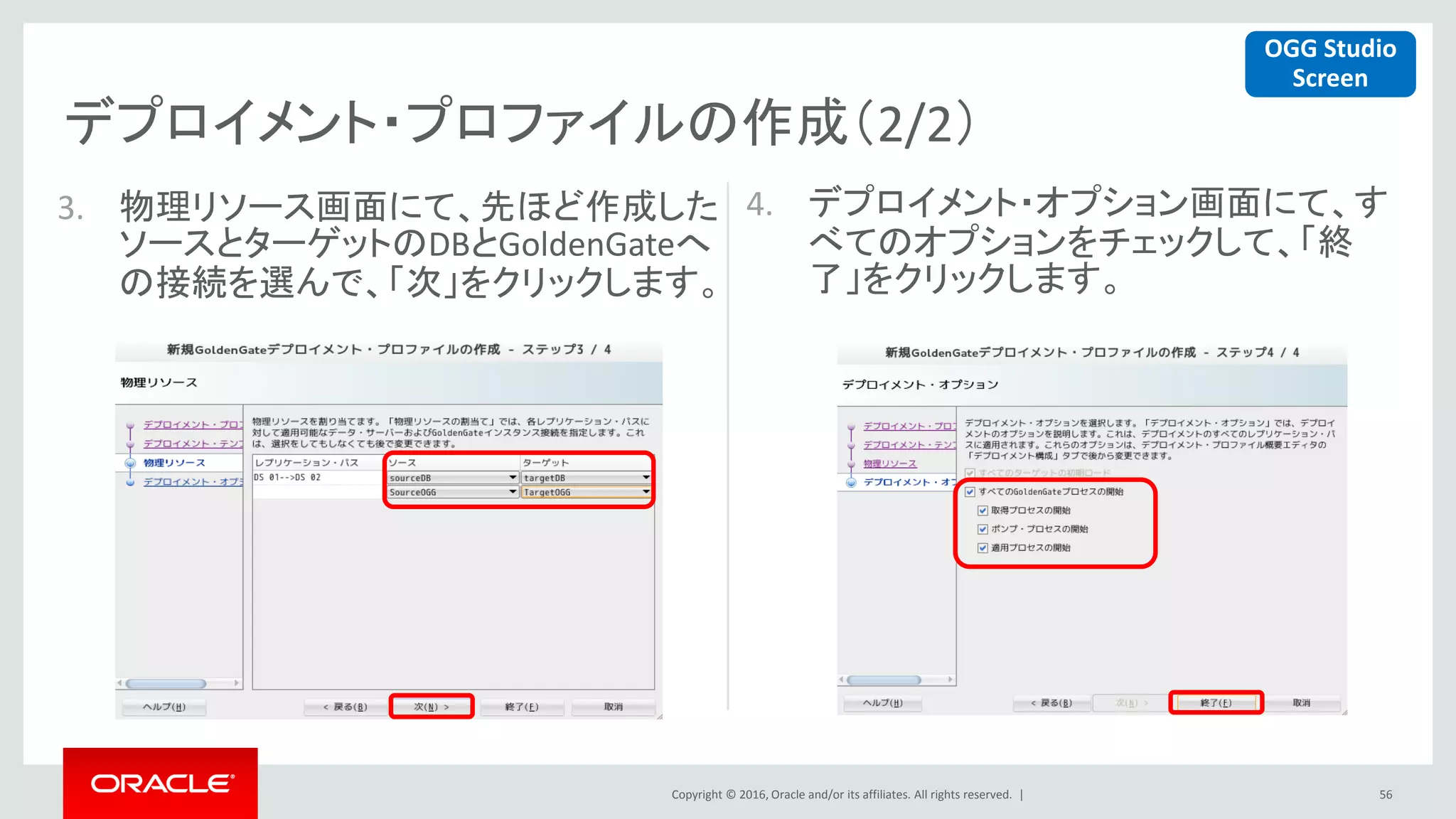
Task: Click right scroll arrow in step 3 sidebar
Action: [237, 683]
